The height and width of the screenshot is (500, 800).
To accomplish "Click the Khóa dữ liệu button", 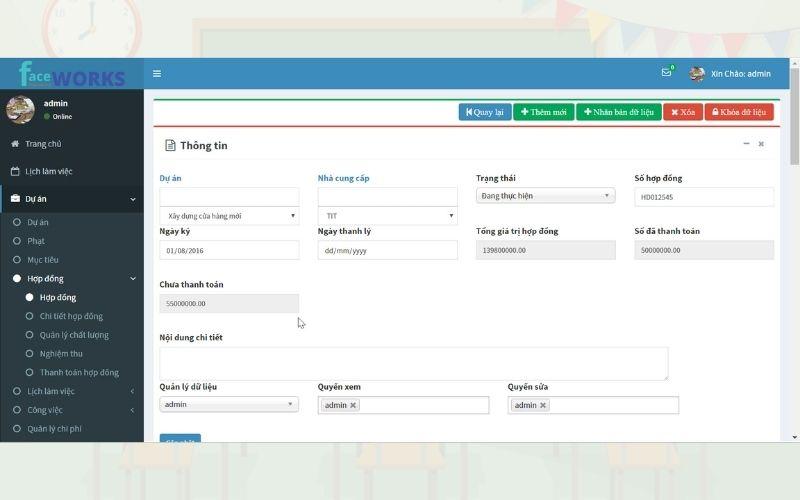I will click(x=739, y=112).
